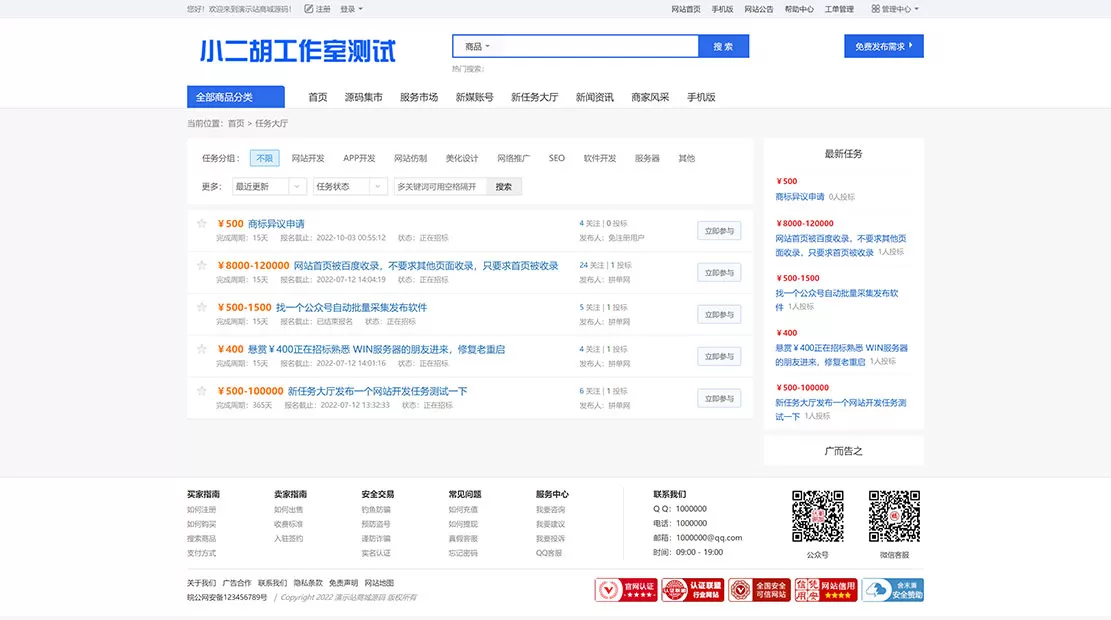Viewport: 1111px width, 620px height.
Task: Open 服务市场 nav item
Action: (x=419, y=97)
